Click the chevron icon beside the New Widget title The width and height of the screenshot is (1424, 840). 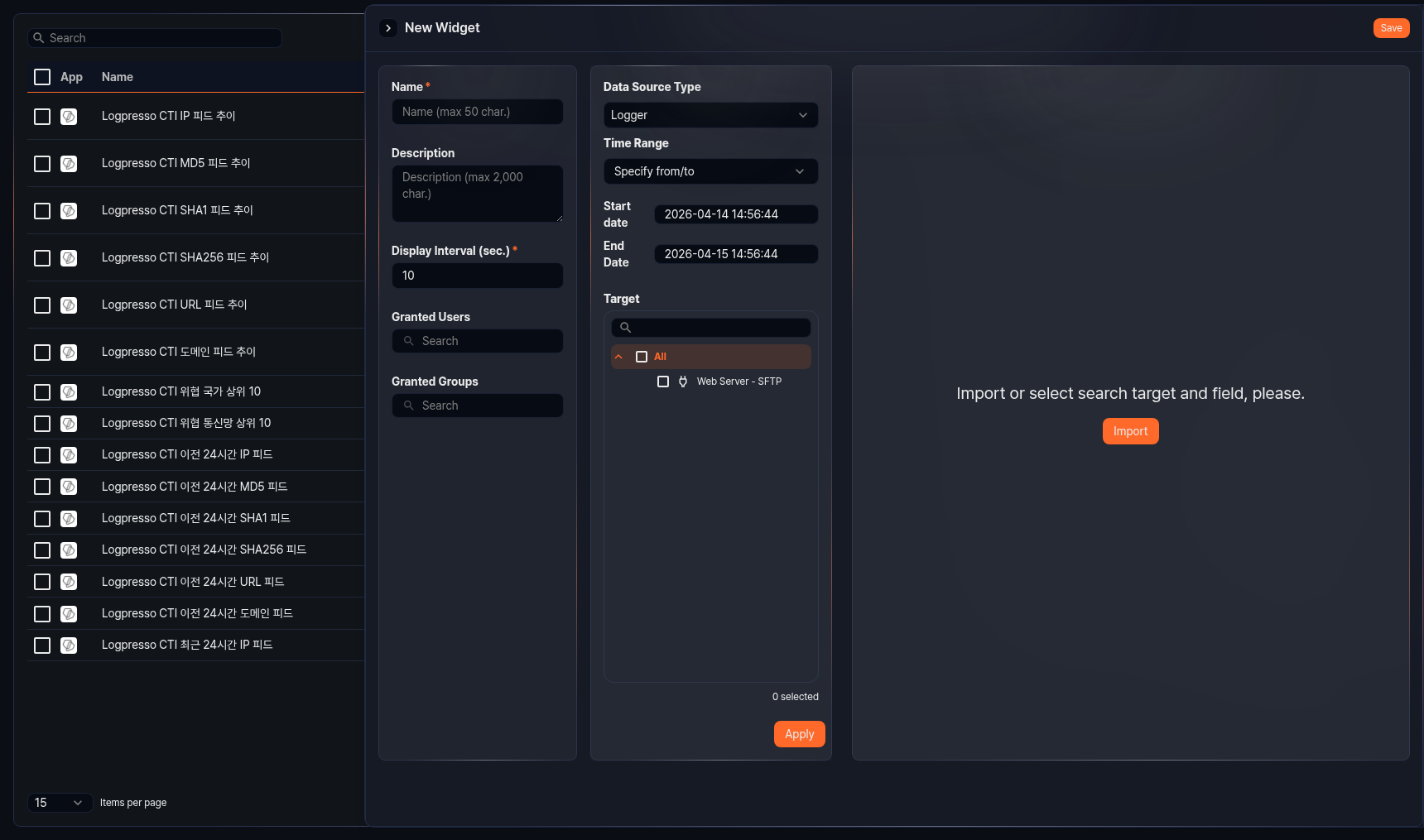[x=388, y=27]
